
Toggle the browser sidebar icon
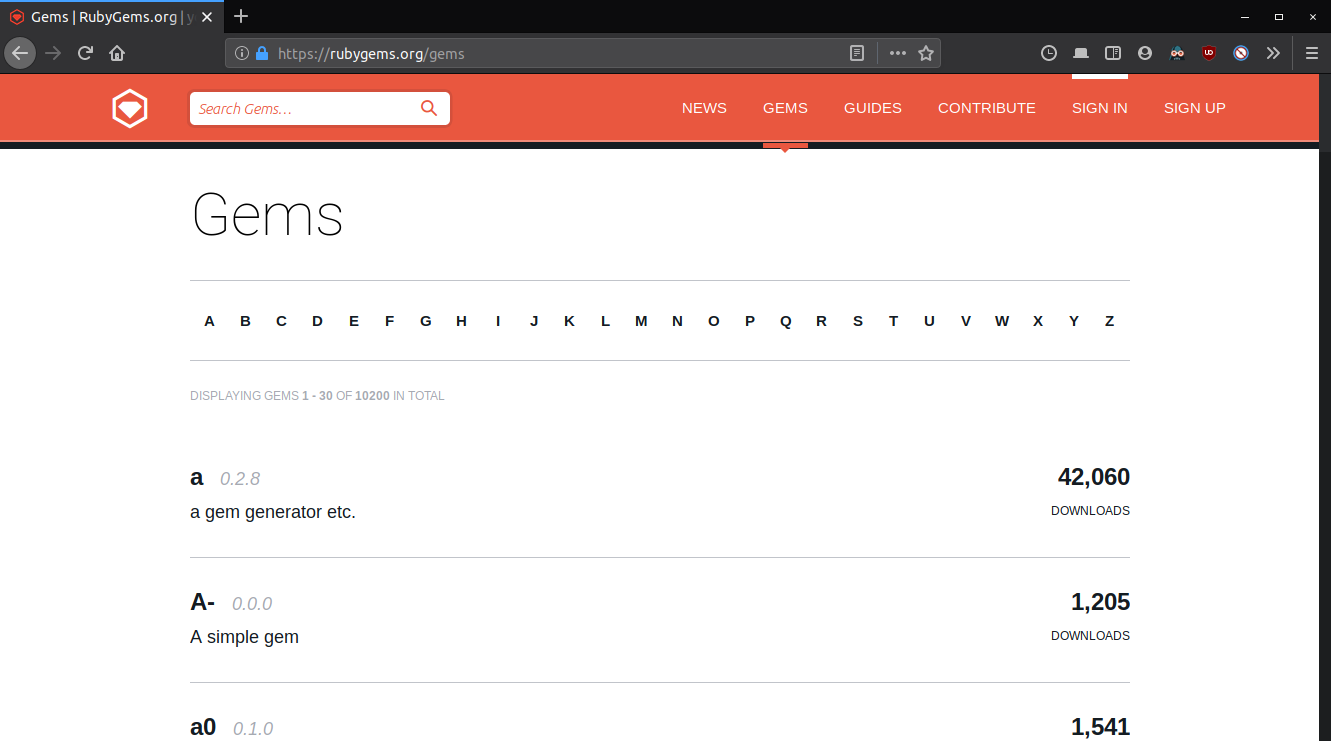(x=1113, y=53)
